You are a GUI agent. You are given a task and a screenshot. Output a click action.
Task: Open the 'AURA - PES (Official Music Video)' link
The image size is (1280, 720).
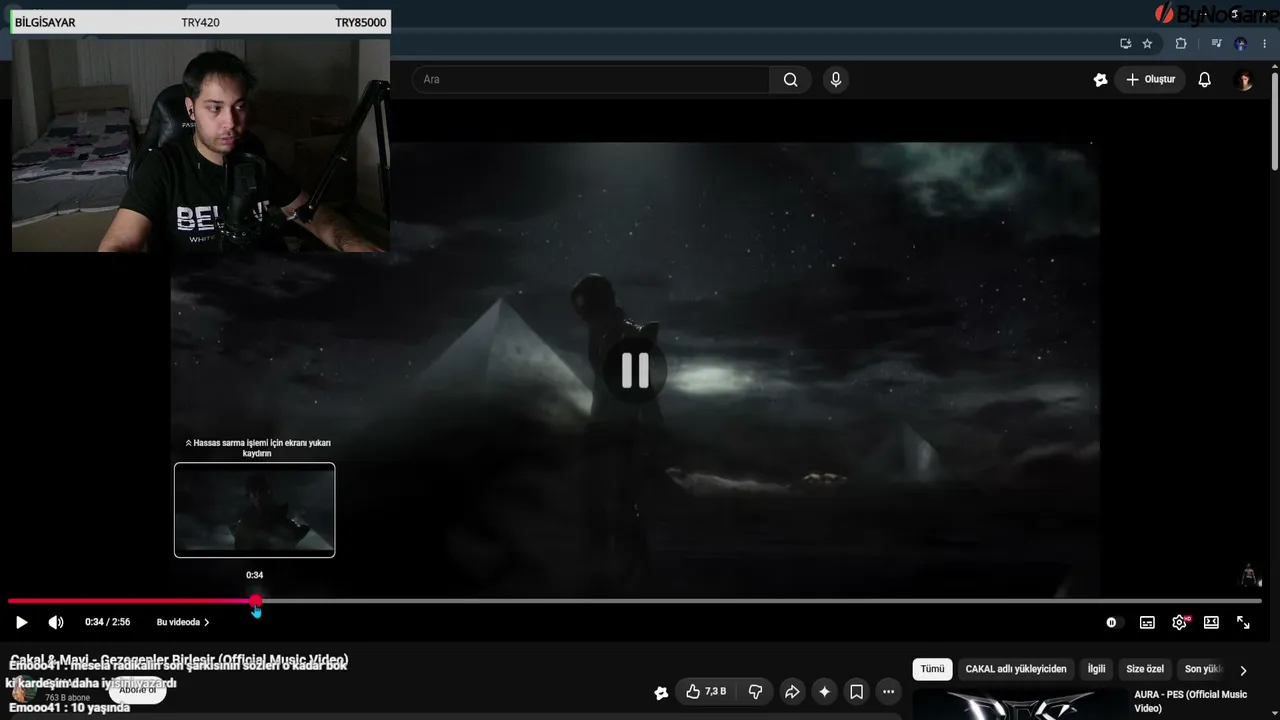tap(1190, 701)
